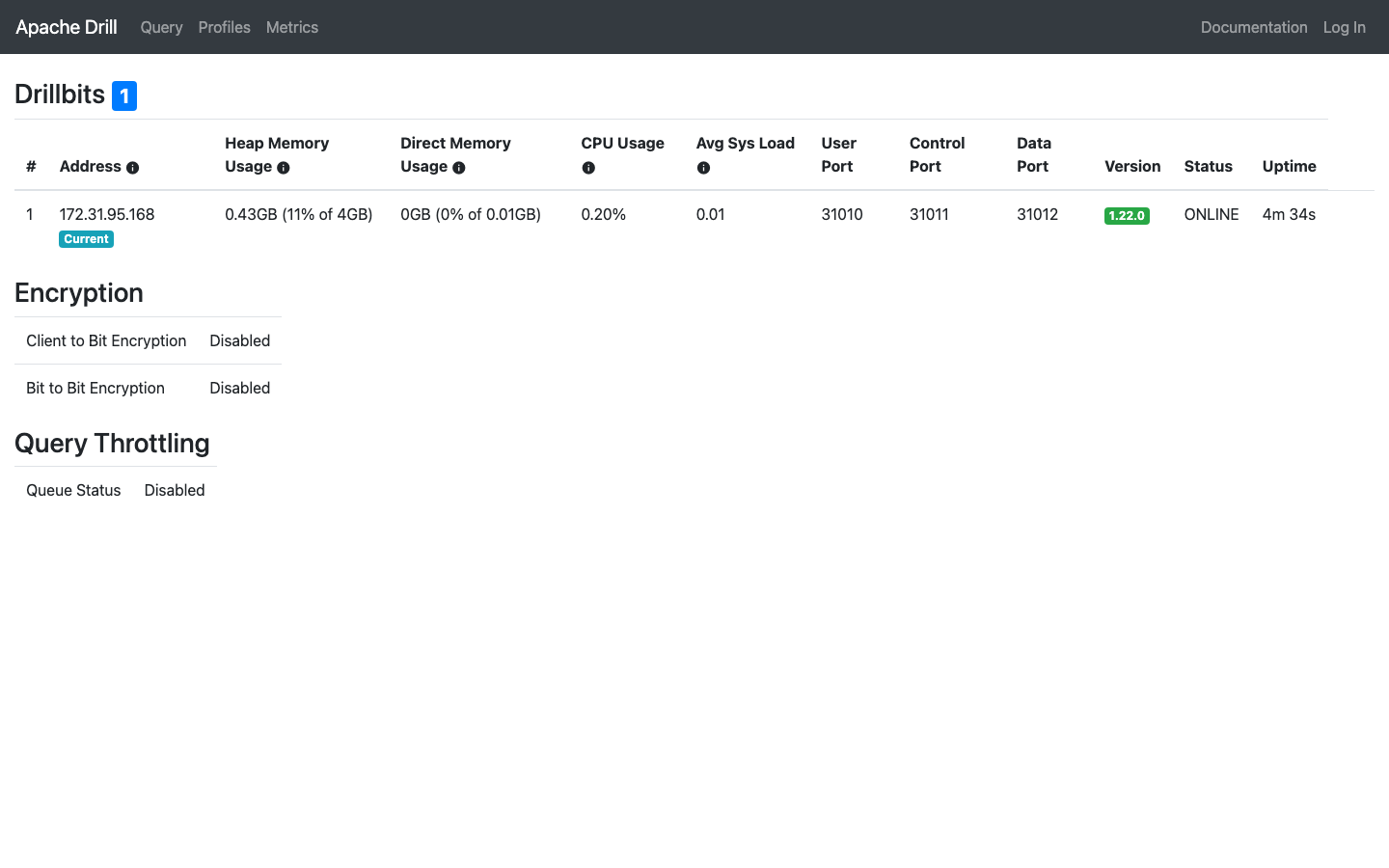Image resolution: width=1389 pixels, height=868 pixels.
Task: Click the Log In link
Action: pyautogui.click(x=1345, y=27)
